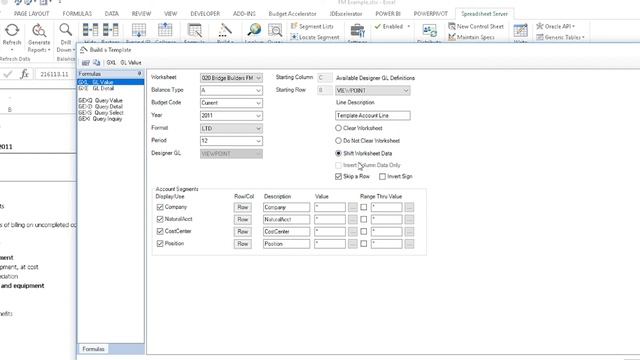Image resolution: width=640 pixels, height=360 pixels.
Task: Open the Settings toolbox icon
Action: tap(358, 30)
